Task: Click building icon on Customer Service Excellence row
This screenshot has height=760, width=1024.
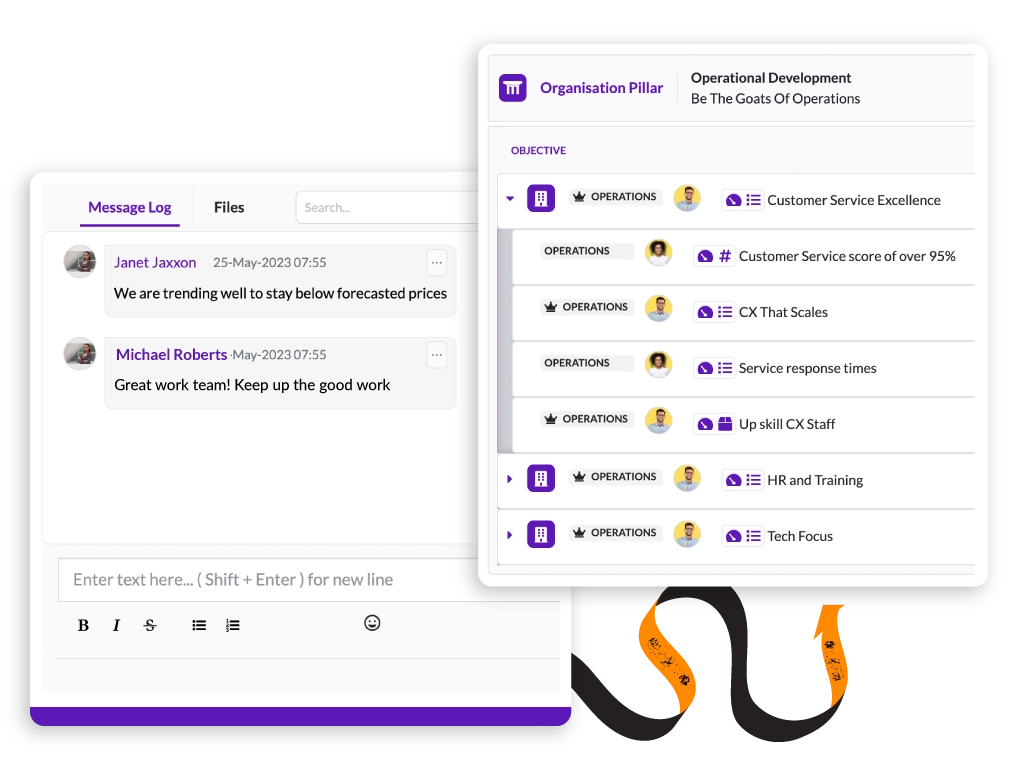Action: click(x=541, y=198)
